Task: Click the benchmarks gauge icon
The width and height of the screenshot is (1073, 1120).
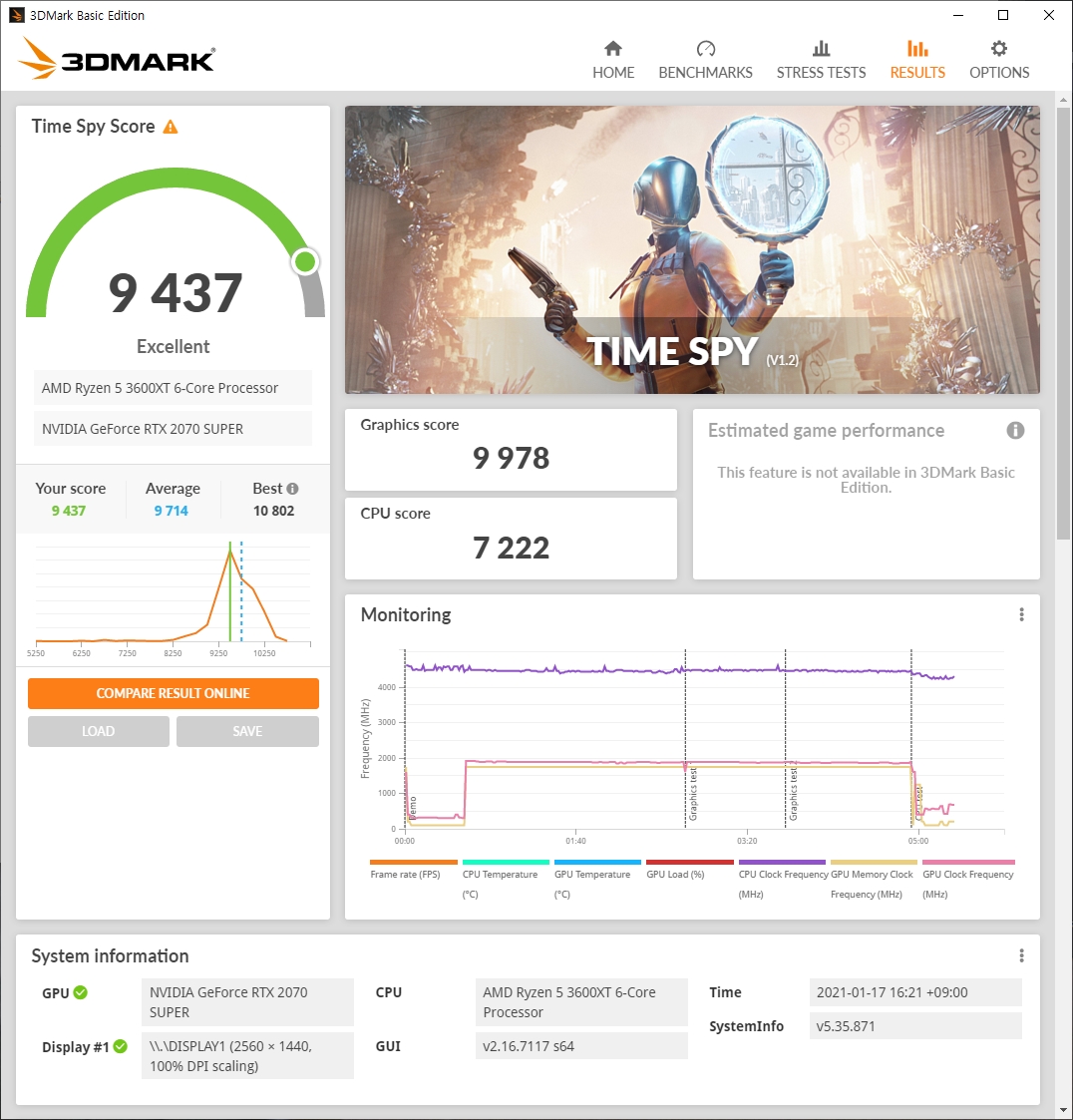Action: pyautogui.click(x=706, y=48)
